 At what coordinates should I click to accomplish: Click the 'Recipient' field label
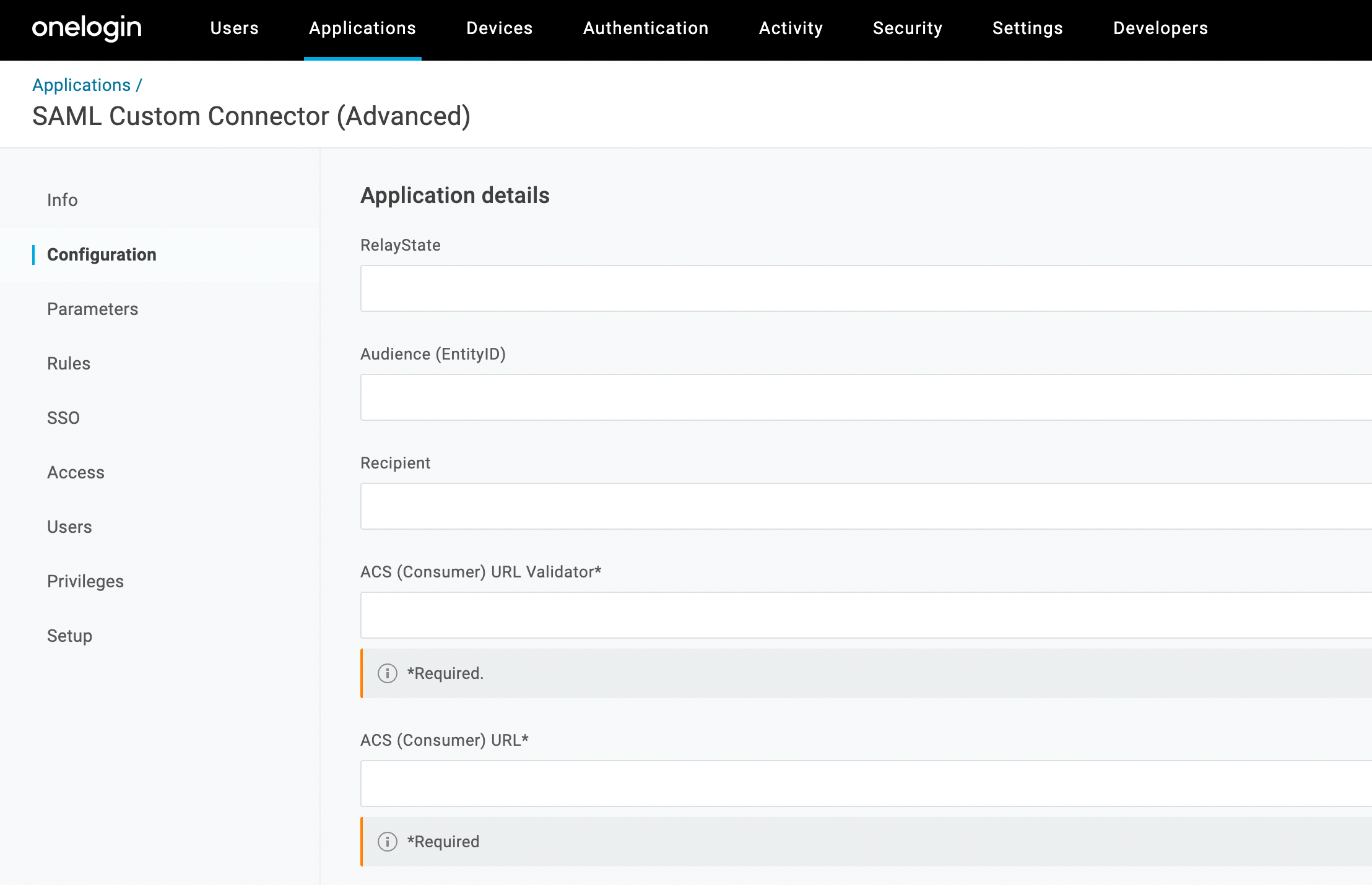coord(396,463)
